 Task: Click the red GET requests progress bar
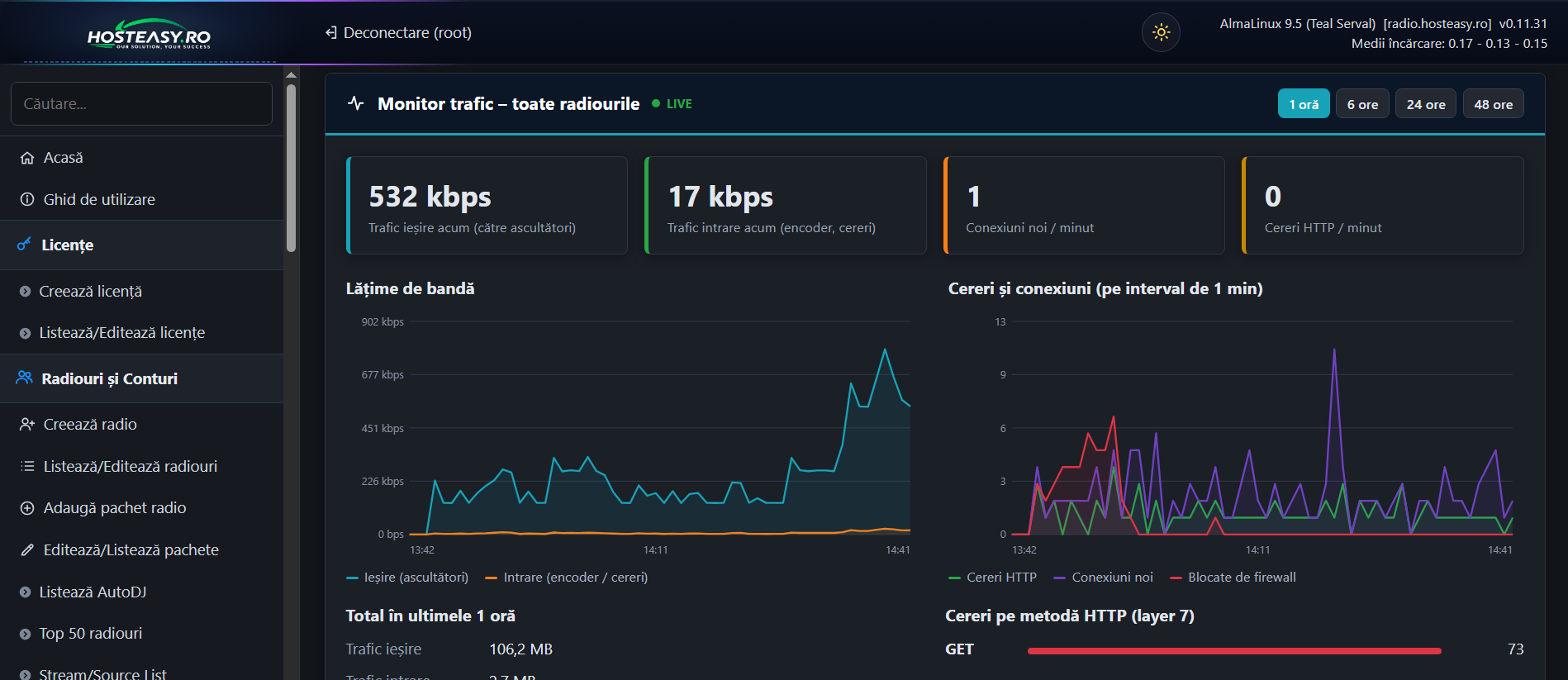[x=1234, y=651]
